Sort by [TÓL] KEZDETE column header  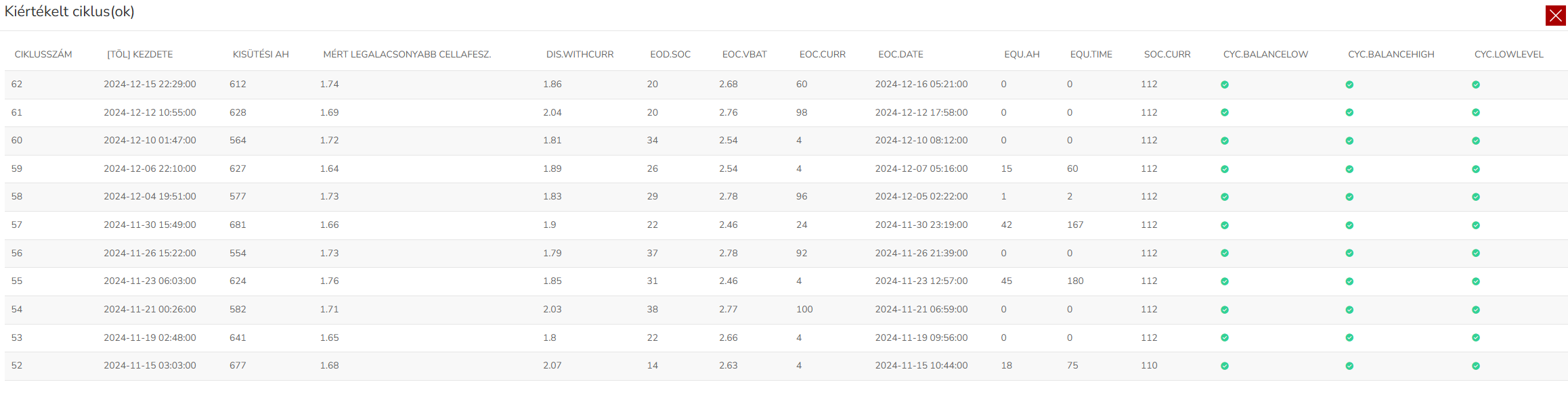coord(139,54)
